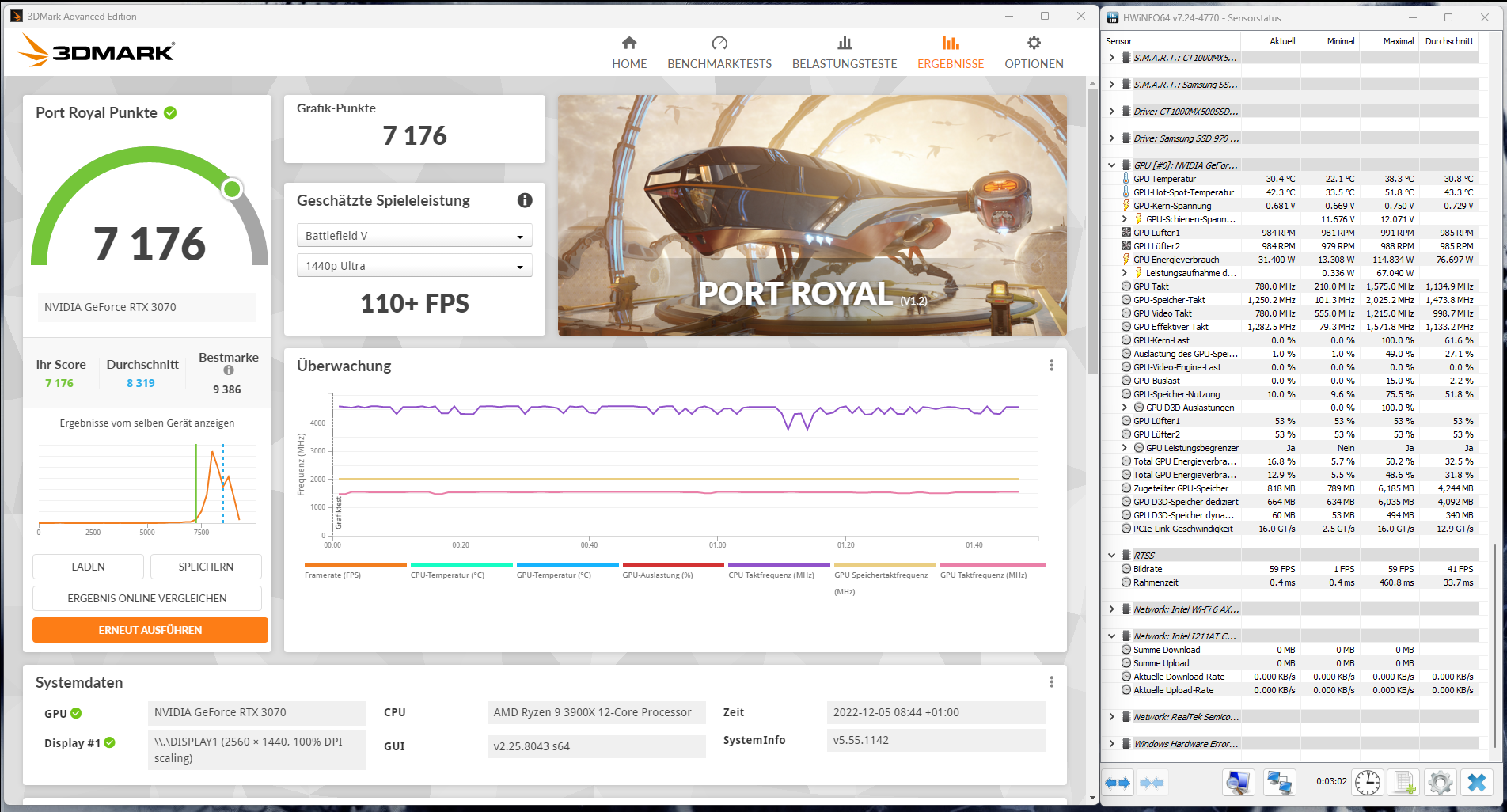The width and height of the screenshot is (1507, 812).
Task: Expand the Windows Hardware Error group
Action: (x=1112, y=744)
